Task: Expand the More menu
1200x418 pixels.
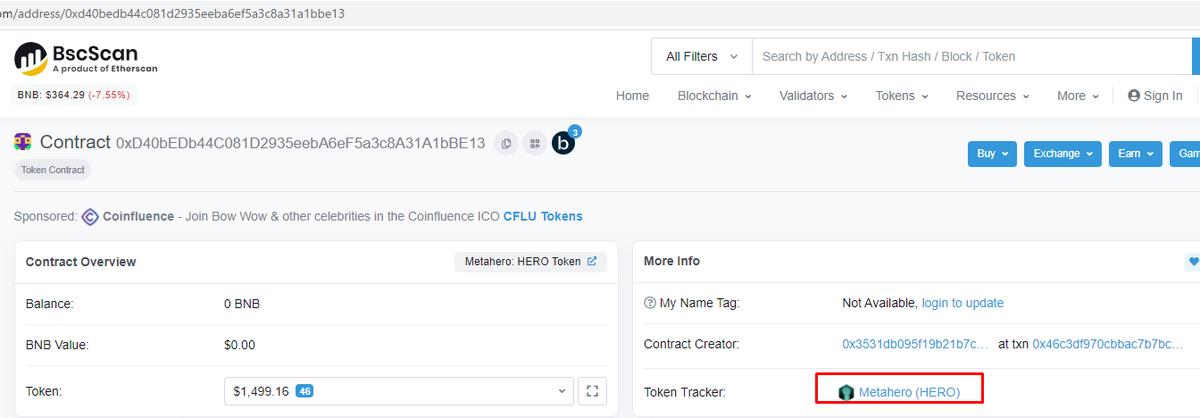Action: click(1078, 96)
